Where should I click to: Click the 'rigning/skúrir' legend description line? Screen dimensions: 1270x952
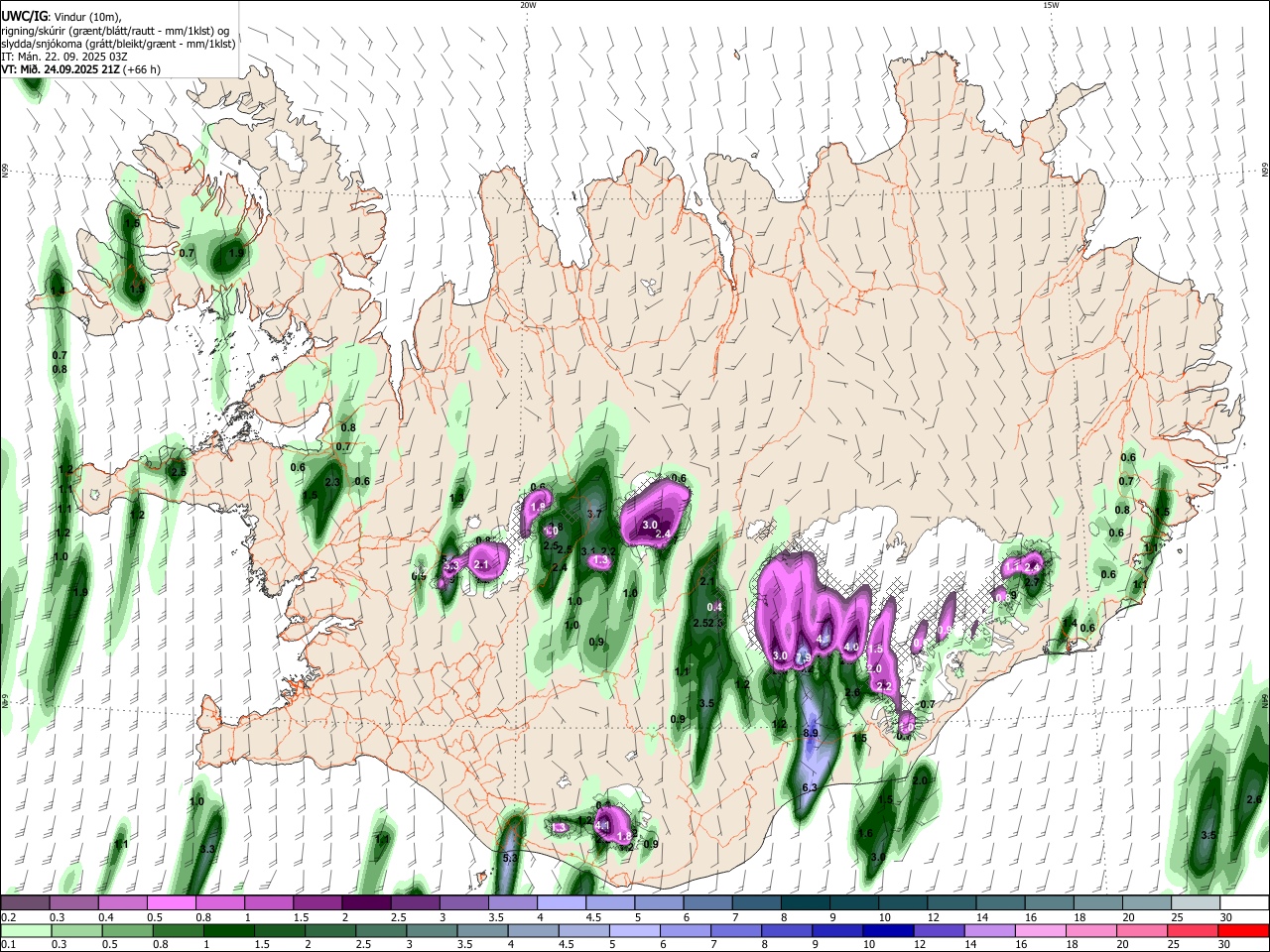tap(116, 31)
